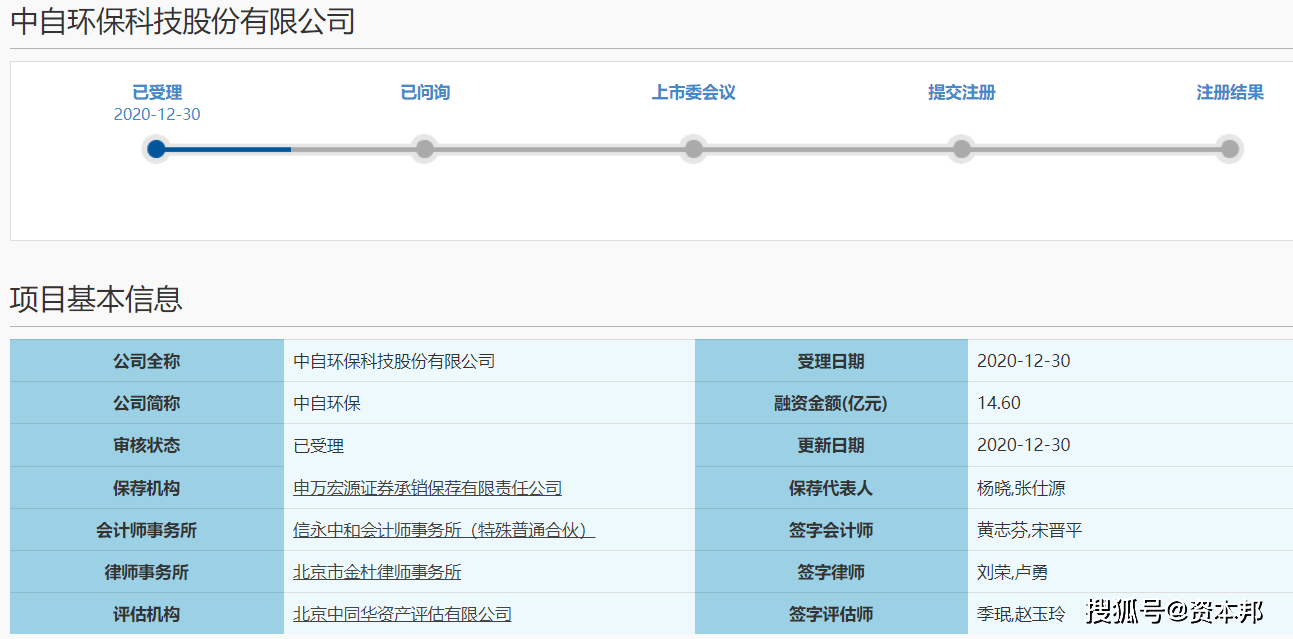The width and height of the screenshot is (1293, 639).
Task: Click the 签字评估师 label cell
Action: (831, 613)
